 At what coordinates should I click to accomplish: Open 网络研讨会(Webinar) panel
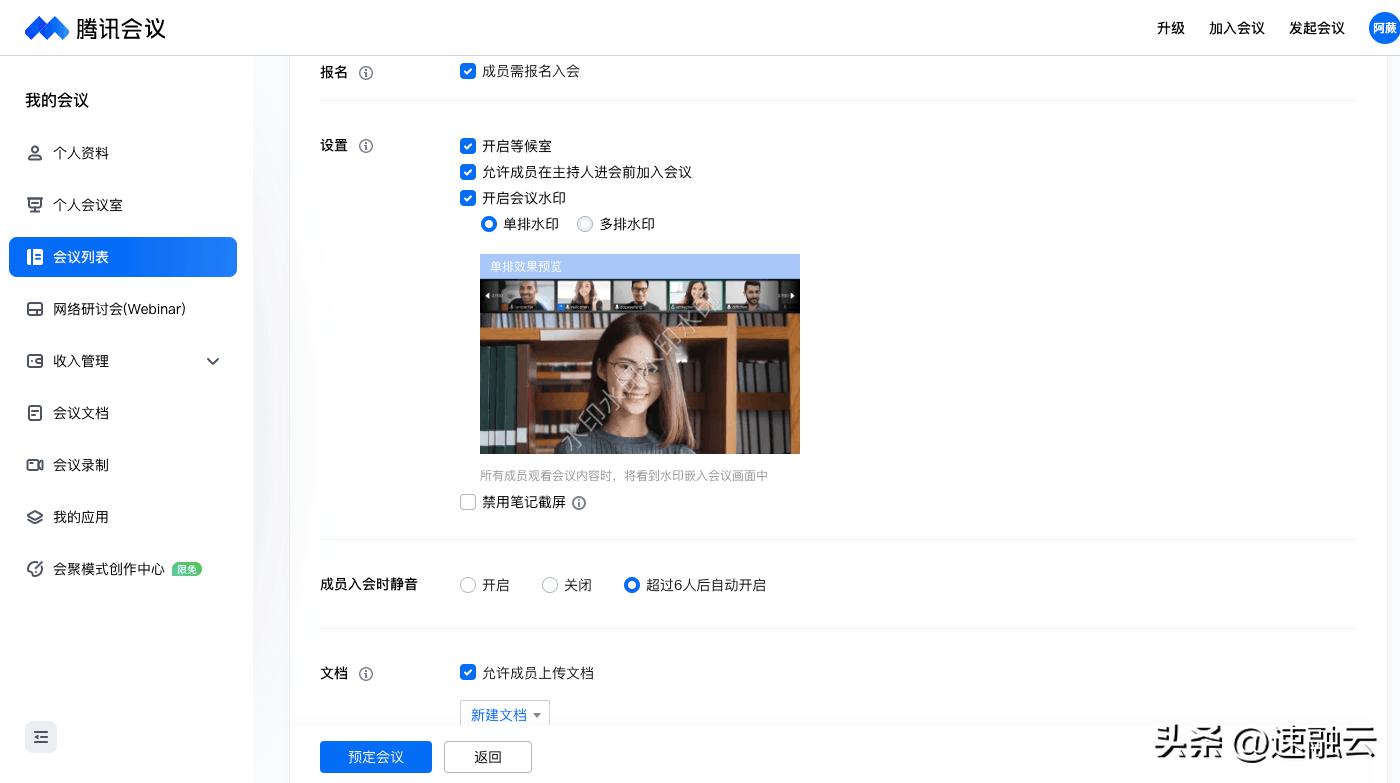[x=119, y=309]
